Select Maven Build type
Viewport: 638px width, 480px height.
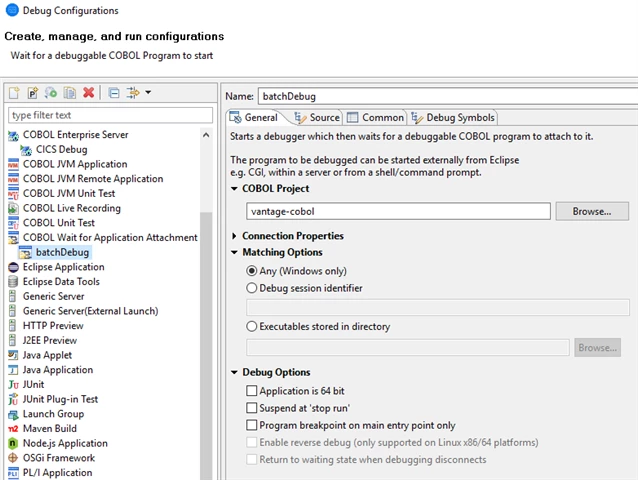50,428
